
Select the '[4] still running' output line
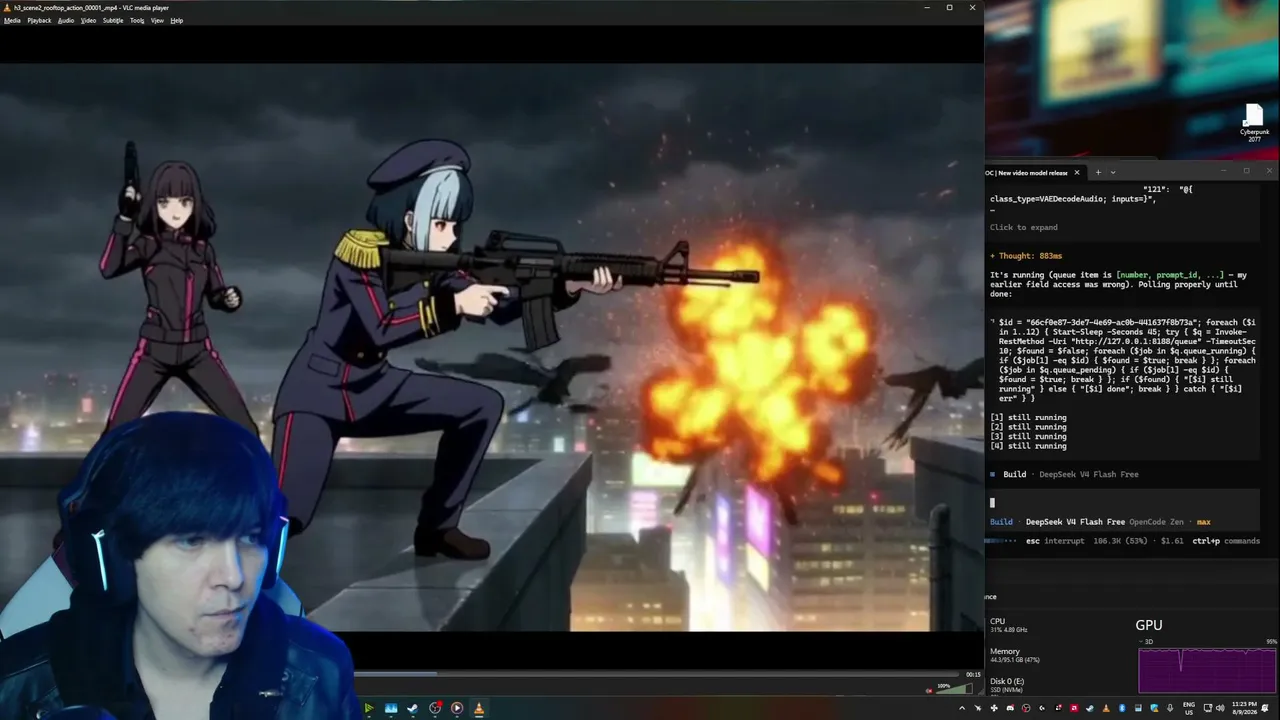pyautogui.click(x=1028, y=446)
